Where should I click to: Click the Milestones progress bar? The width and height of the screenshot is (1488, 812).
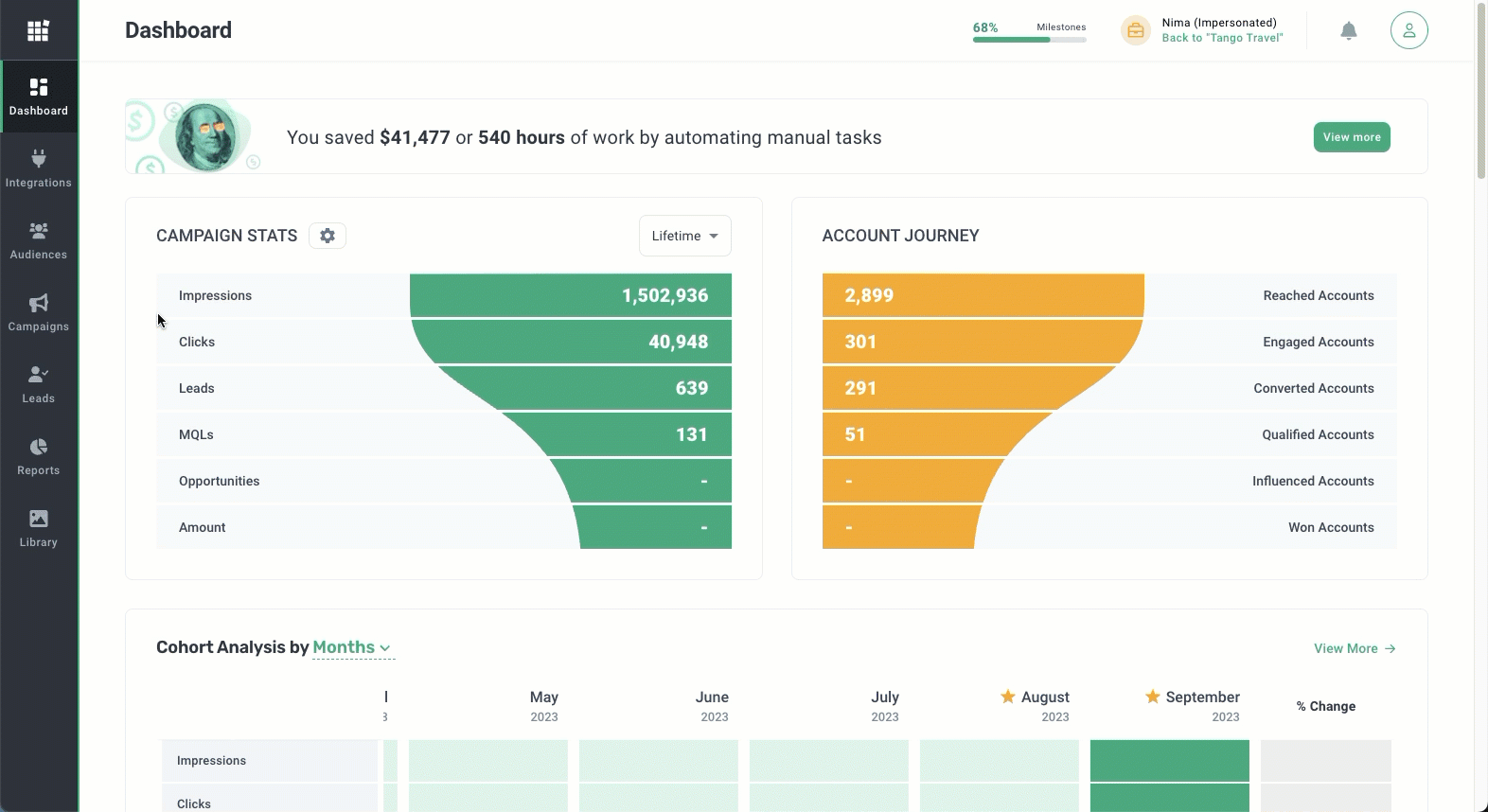click(x=1029, y=40)
